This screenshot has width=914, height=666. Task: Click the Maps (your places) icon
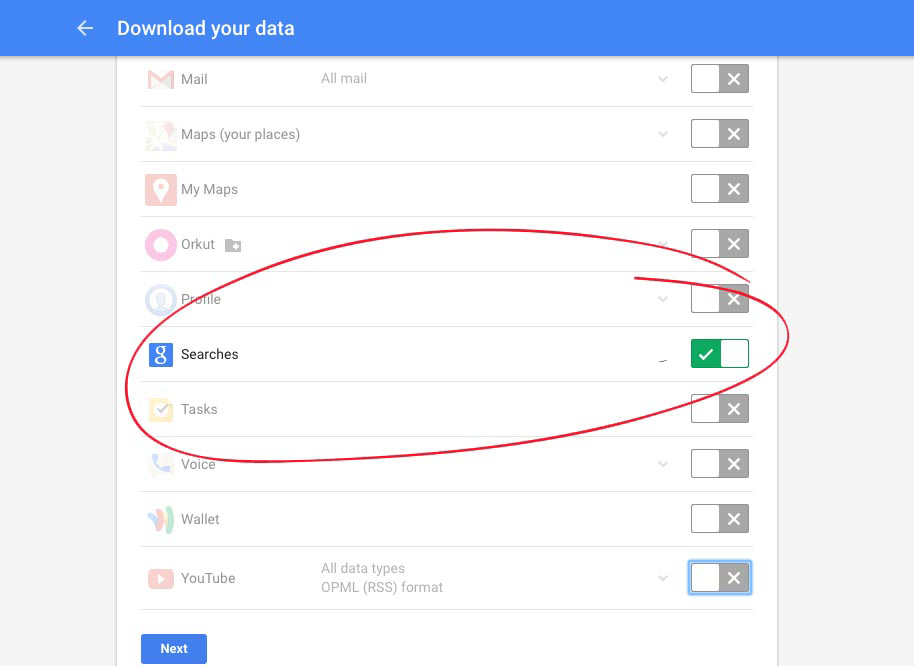coord(160,135)
